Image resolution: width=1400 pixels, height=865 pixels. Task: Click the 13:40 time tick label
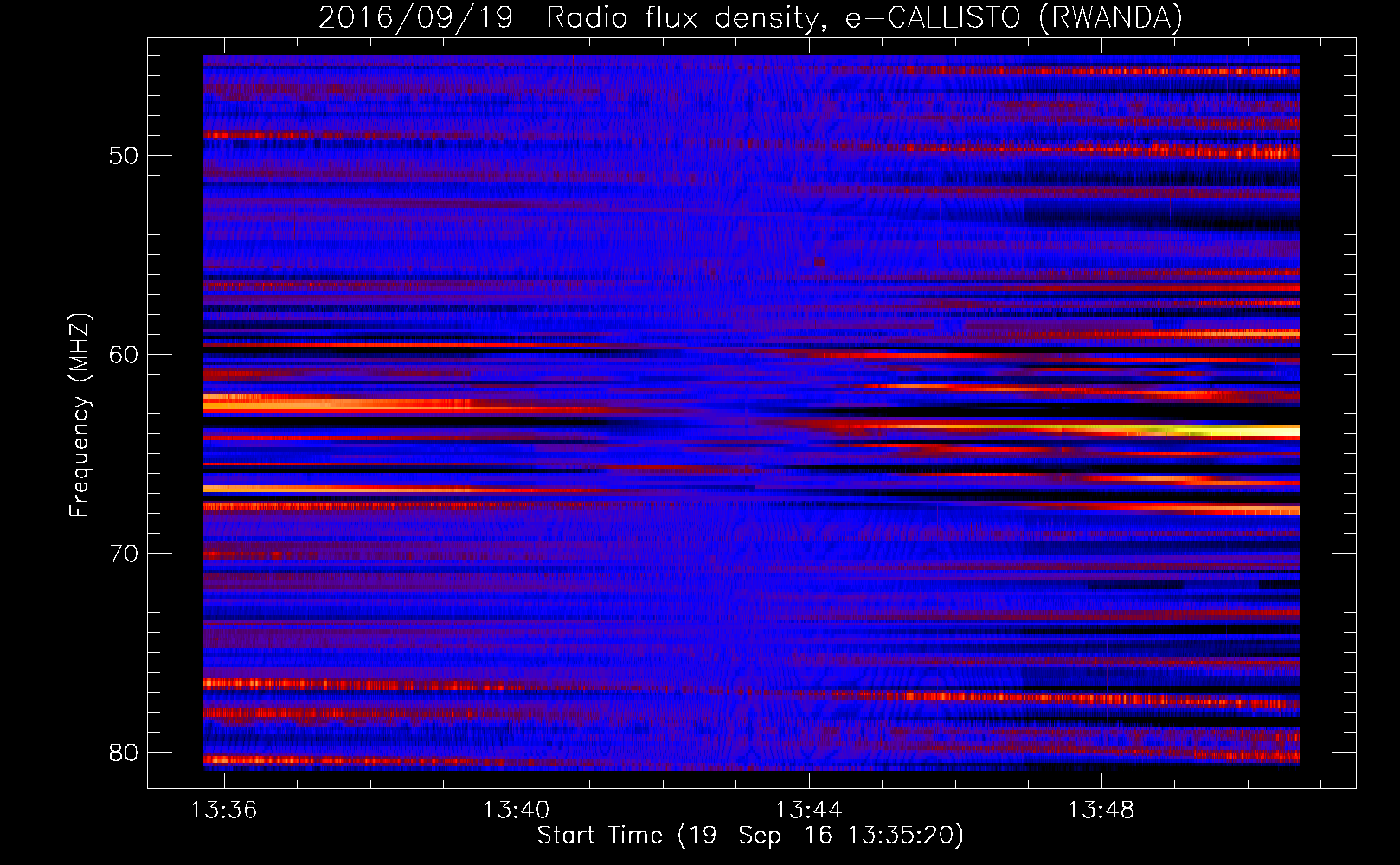[x=516, y=811]
